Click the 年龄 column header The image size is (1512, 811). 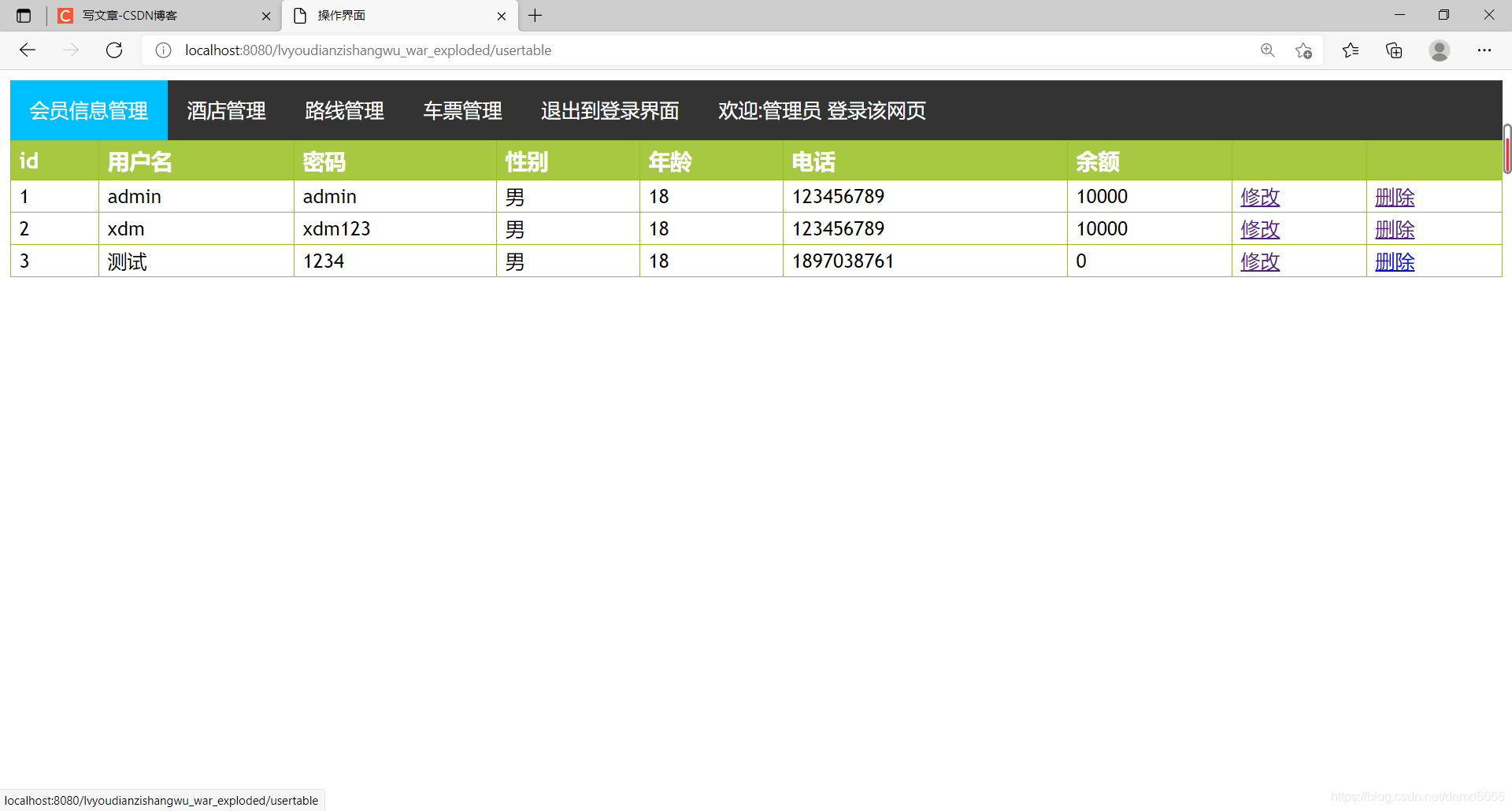pyautogui.click(x=711, y=161)
